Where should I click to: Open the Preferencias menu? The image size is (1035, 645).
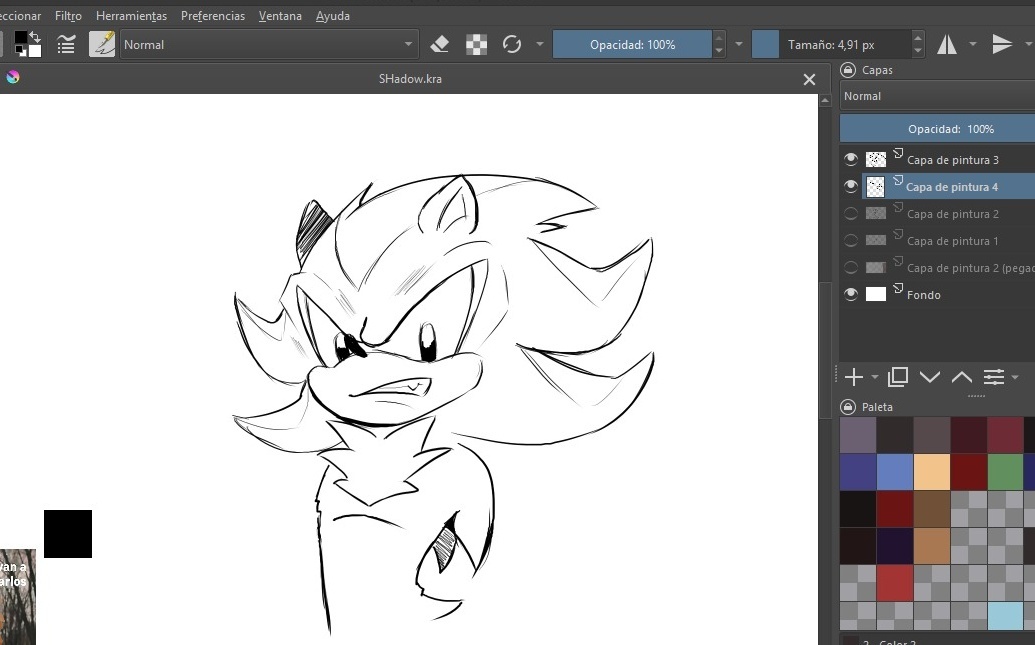[x=213, y=15]
